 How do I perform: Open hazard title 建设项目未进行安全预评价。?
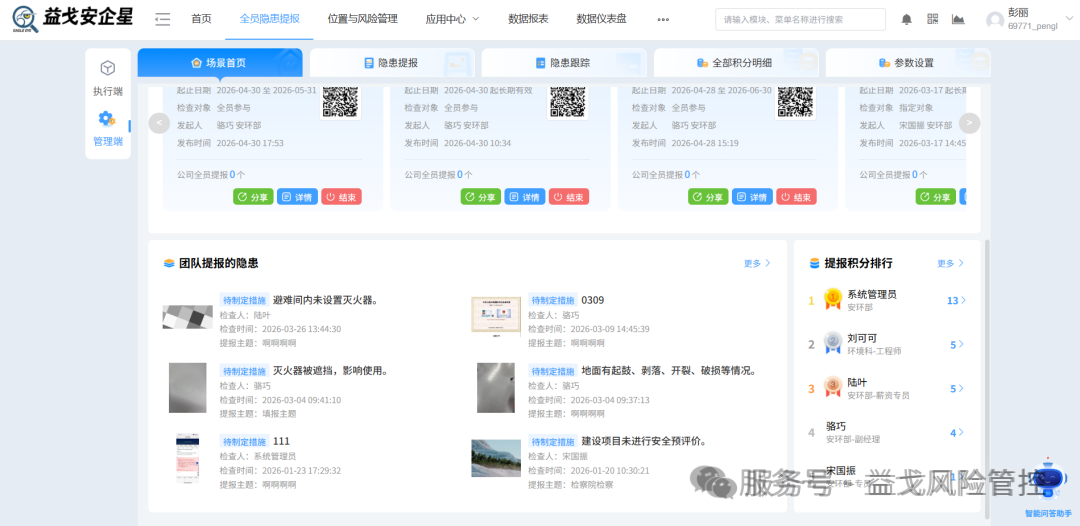coord(645,441)
